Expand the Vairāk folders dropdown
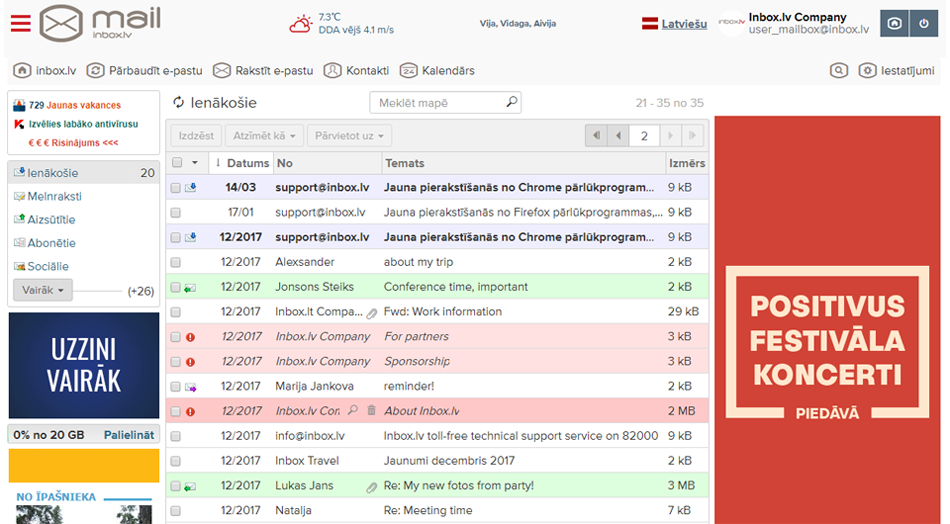The image size is (950, 524). (x=44, y=290)
